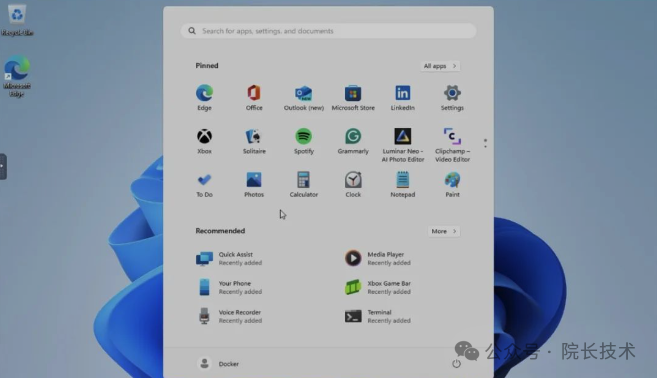657x378 pixels.
Task: Launch the Office app
Action: pyautogui.click(x=254, y=98)
